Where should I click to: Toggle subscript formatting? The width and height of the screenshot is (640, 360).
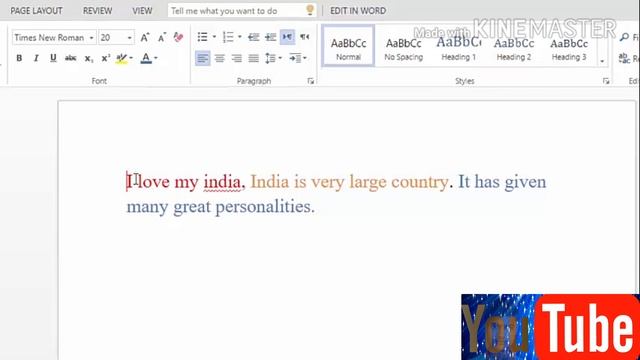point(89,58)
